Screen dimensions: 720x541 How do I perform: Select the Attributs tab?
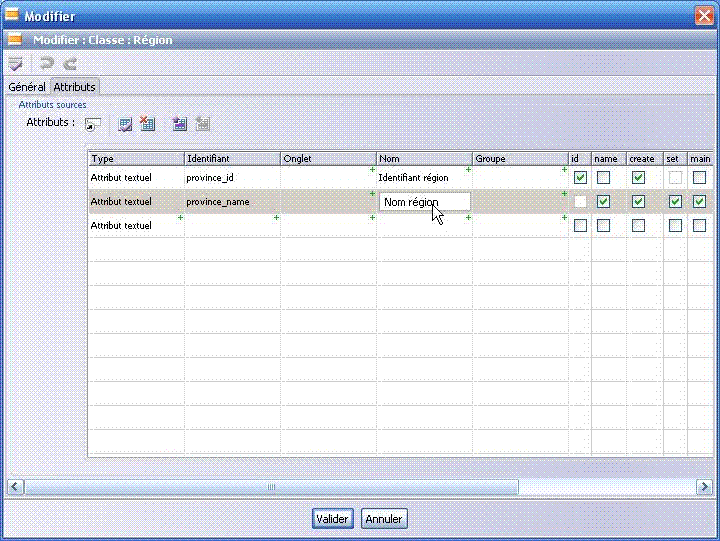click(x=74, y=87)
